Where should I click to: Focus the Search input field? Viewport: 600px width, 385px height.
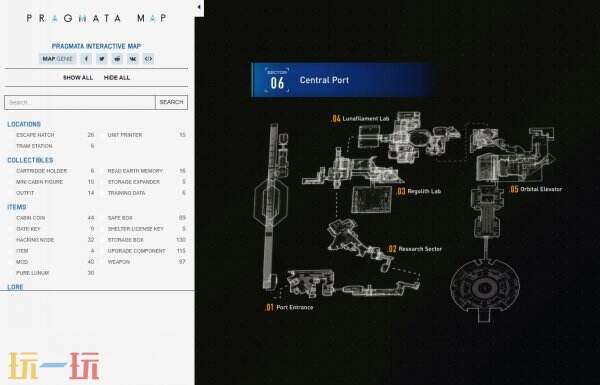coord(80,102)
